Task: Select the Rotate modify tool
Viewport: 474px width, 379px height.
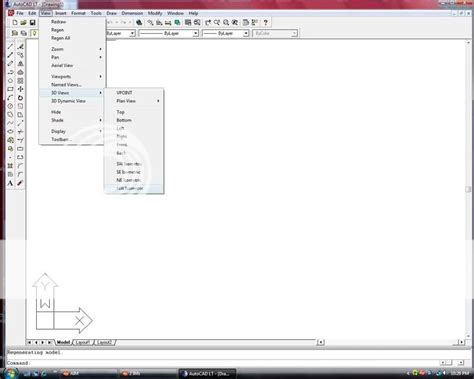Action: point(20,98)
